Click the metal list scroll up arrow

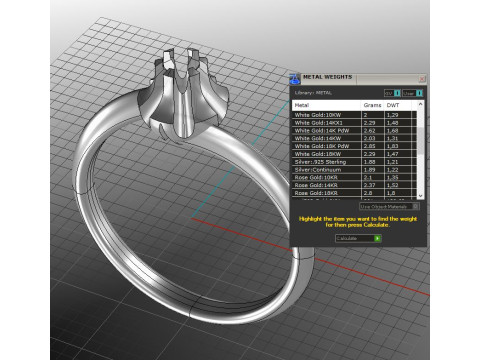[420, 104]
